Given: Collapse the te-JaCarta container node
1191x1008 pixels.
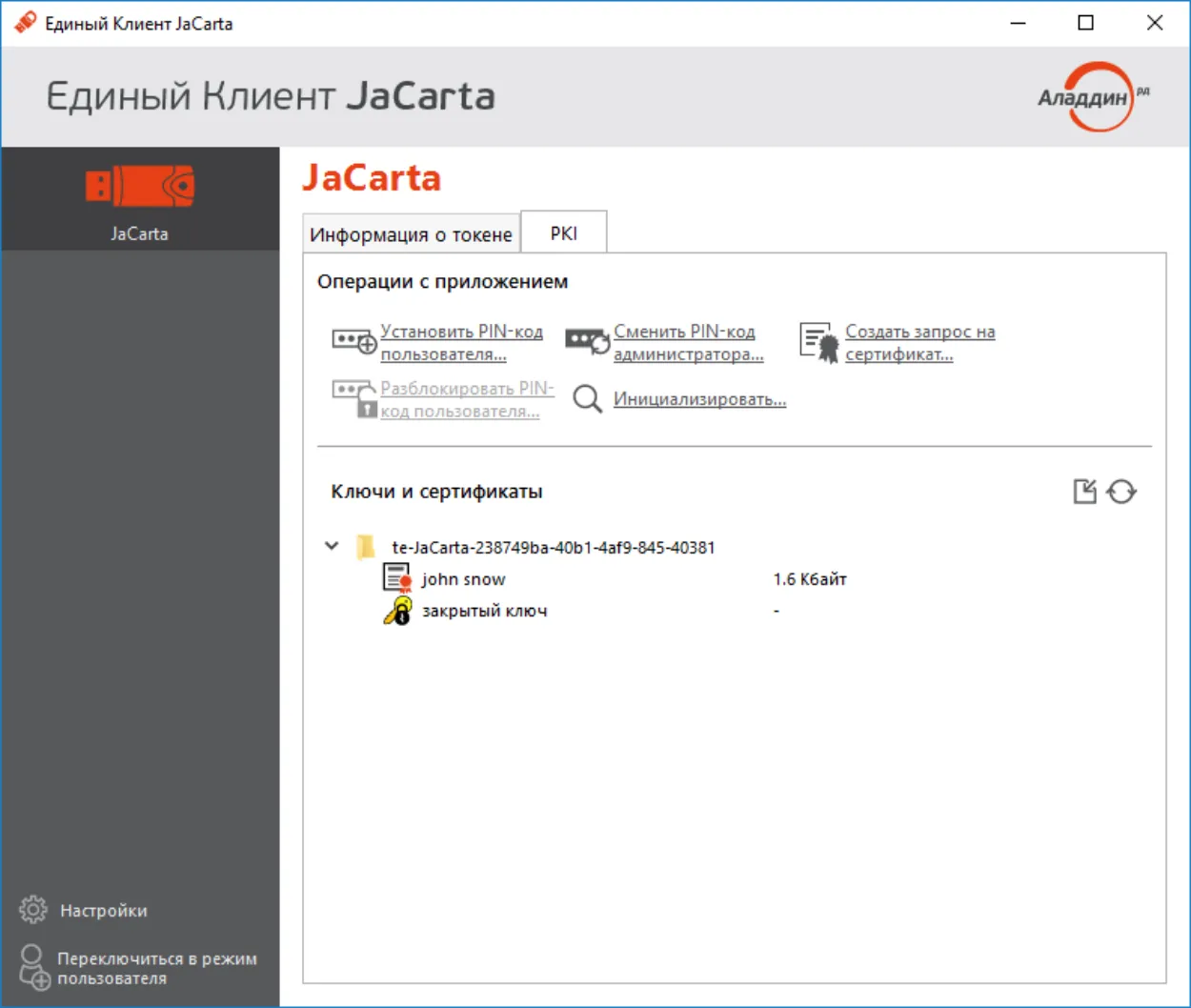Looking at the screenshot, I should 332,546.
